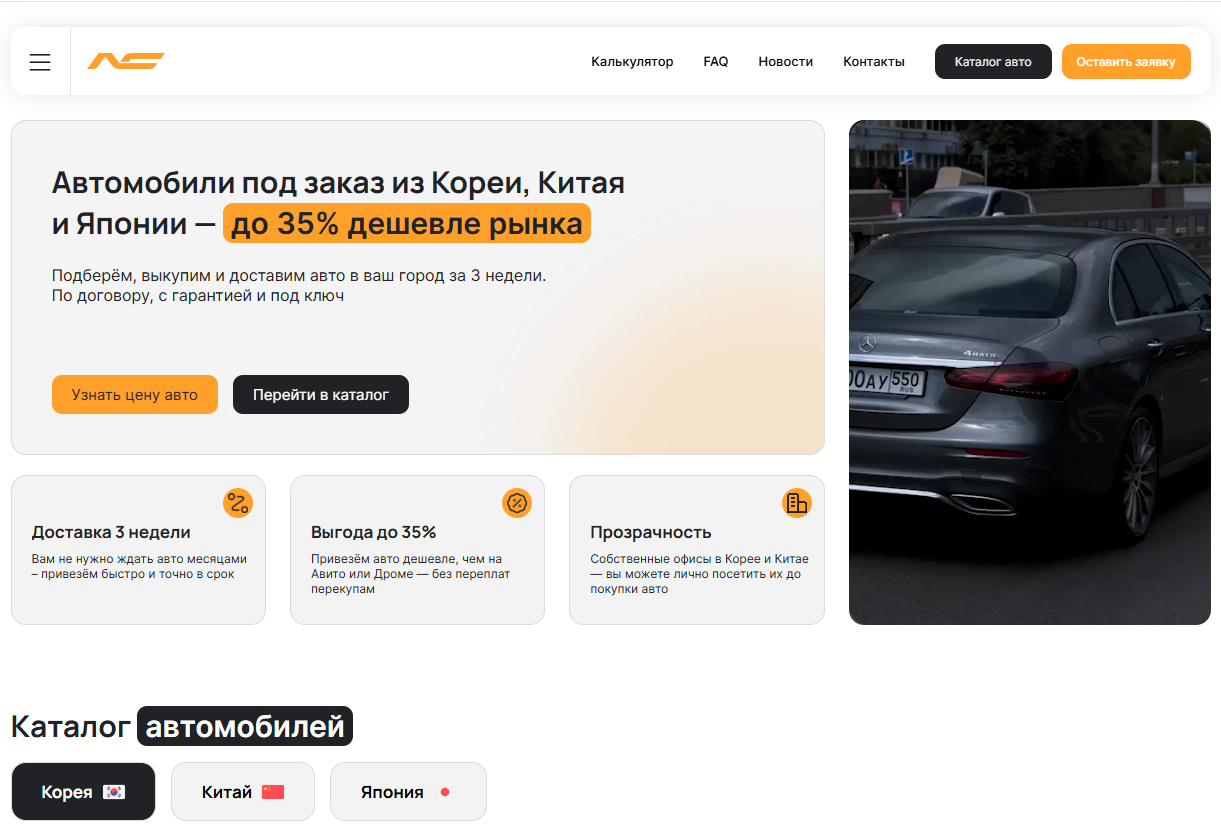Click the Mercedes car photo on the right
The image size is (1221, 833).
1029,371
